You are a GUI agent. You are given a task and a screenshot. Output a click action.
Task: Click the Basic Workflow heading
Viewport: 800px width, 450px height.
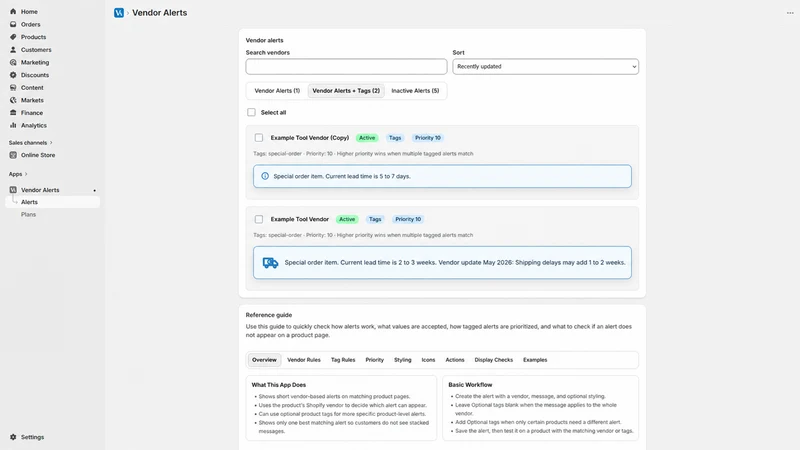pos(470,385)
